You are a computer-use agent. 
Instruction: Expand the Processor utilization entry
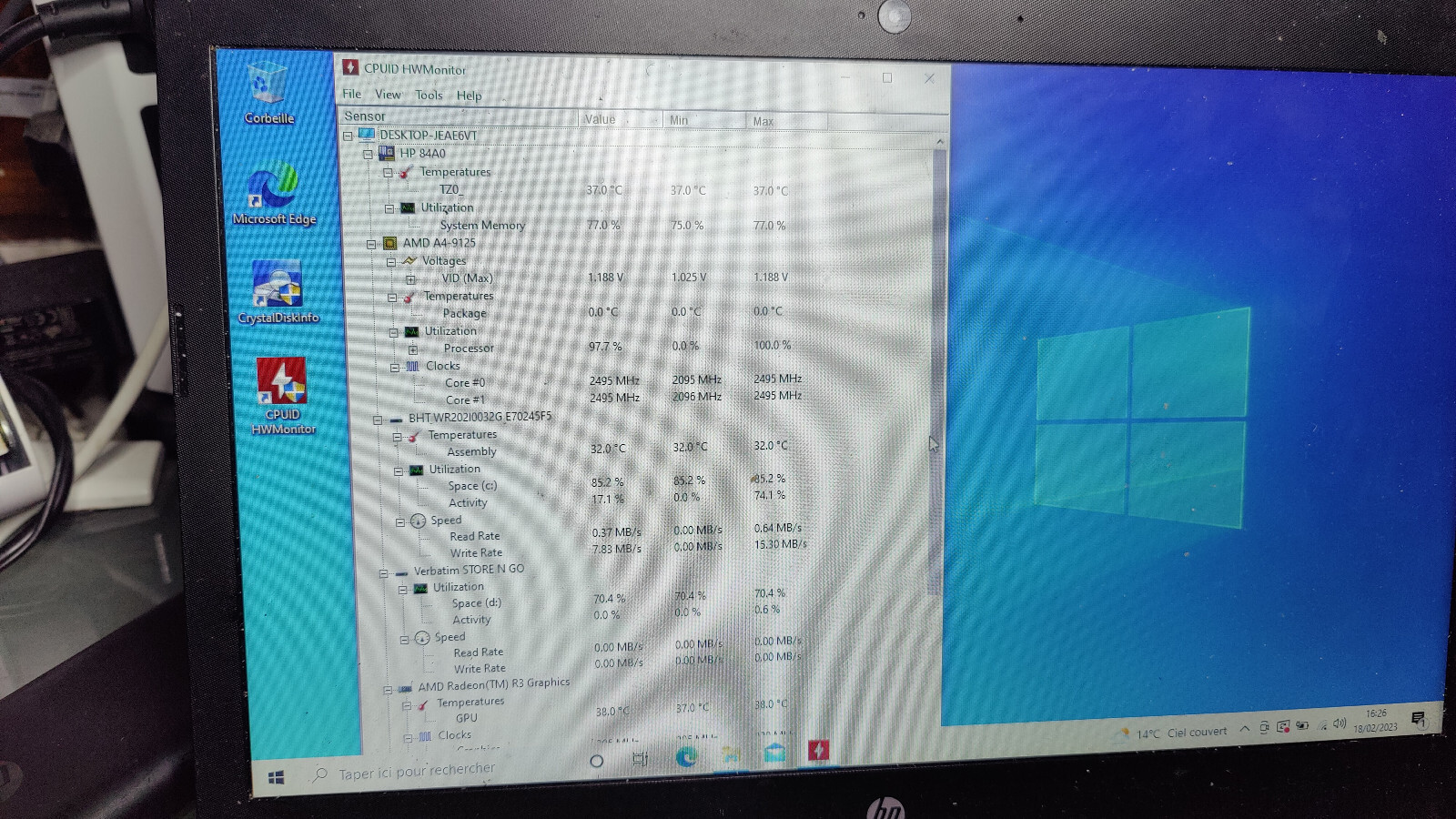(413, 349)
